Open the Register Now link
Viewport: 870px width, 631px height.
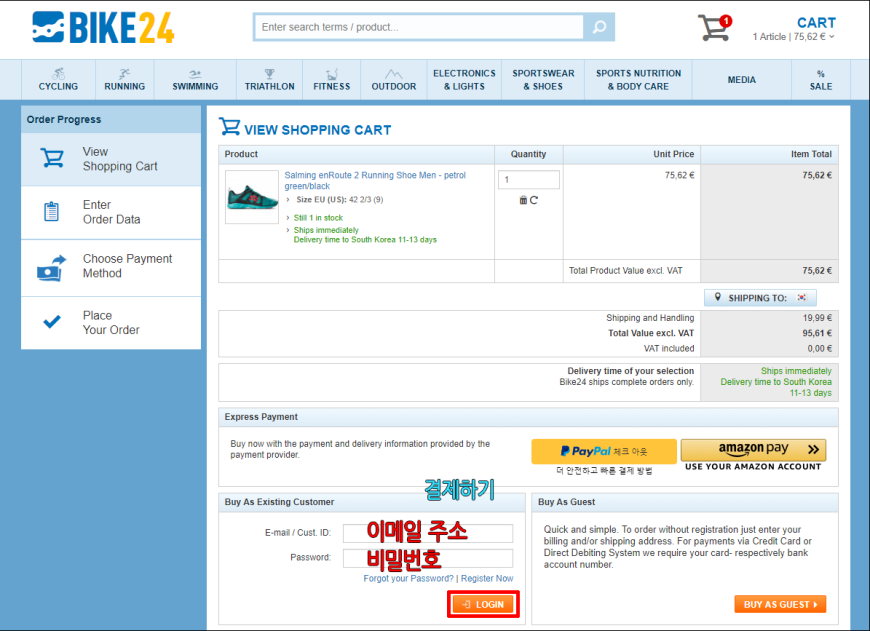coord(487,578)
